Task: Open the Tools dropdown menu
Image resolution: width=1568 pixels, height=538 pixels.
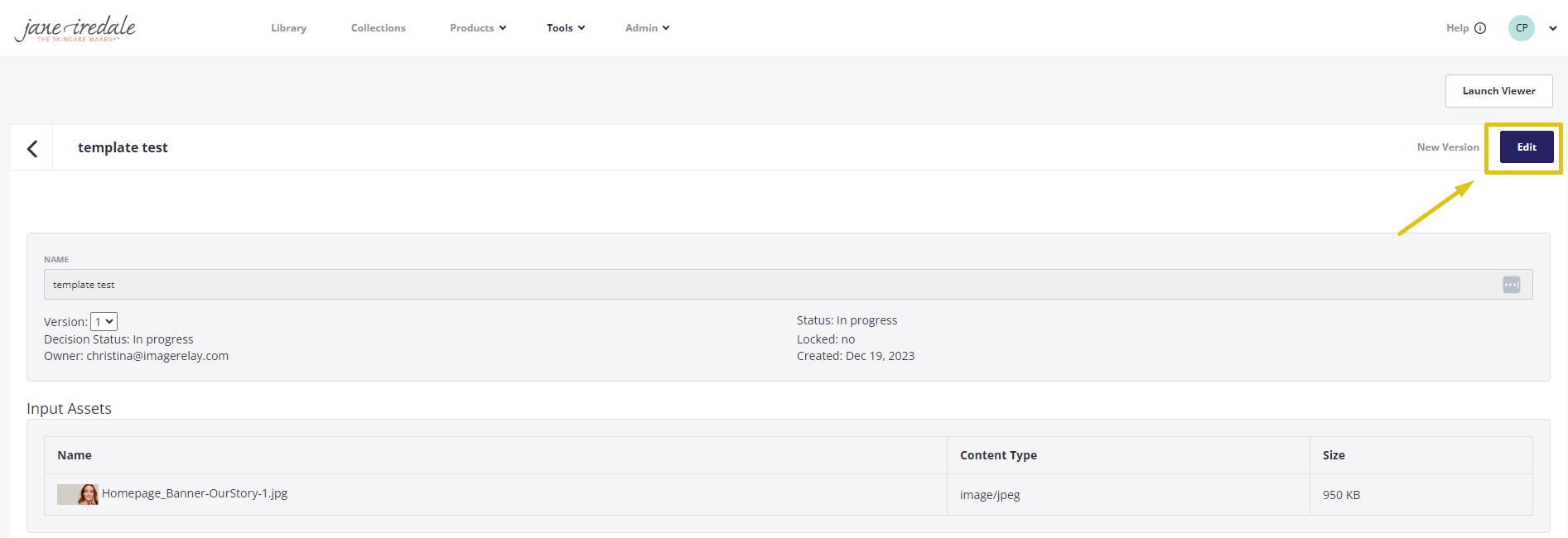Action: coord(566,28)
